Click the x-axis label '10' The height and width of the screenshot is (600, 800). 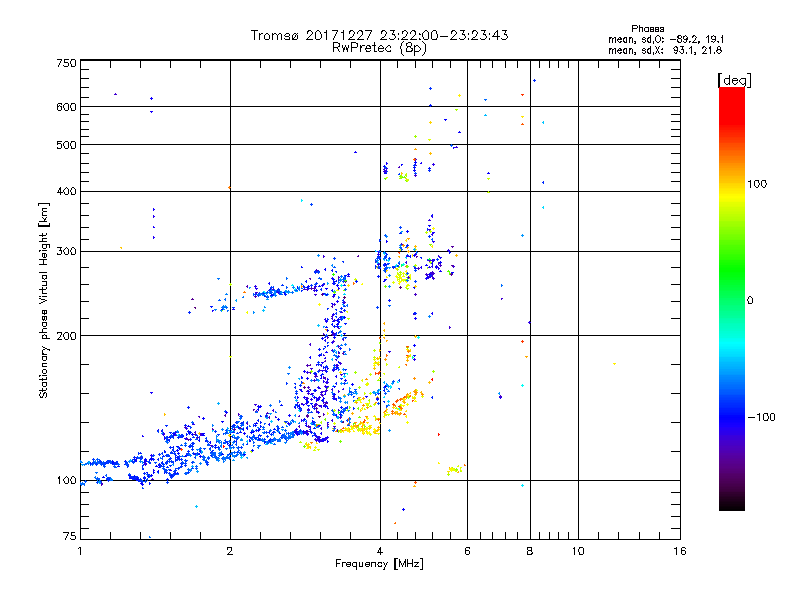(x=578, y=551)
